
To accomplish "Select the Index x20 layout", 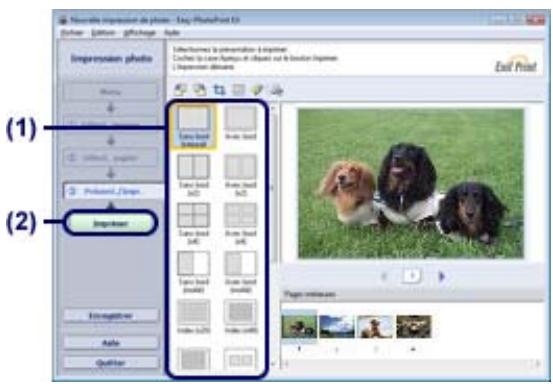I will click(194, 317).
